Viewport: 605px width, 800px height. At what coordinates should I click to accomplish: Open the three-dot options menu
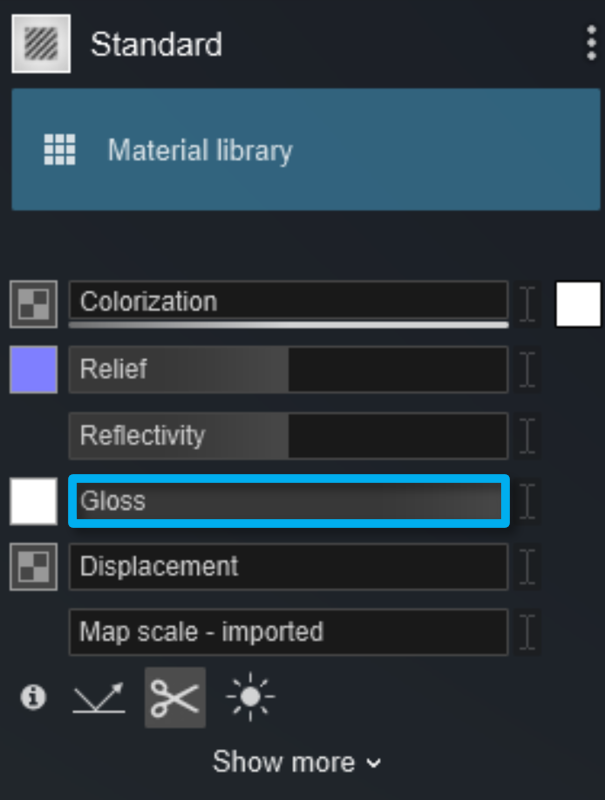pos(591,43)
